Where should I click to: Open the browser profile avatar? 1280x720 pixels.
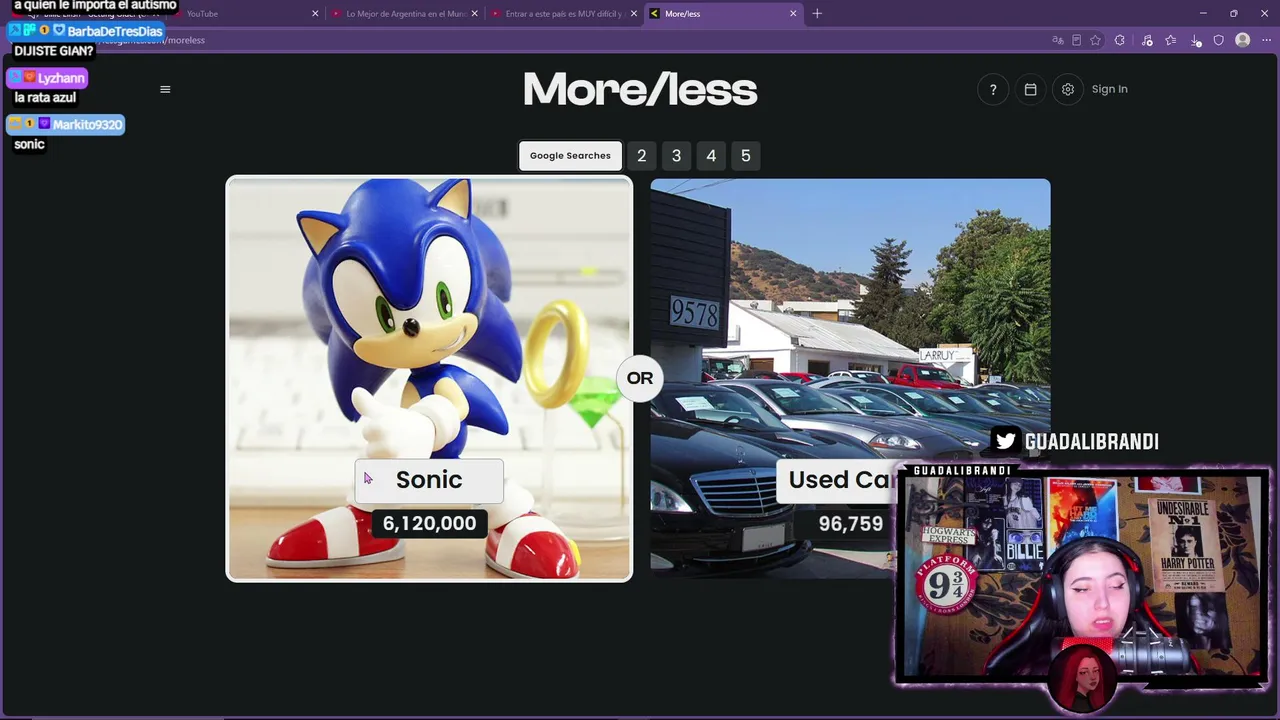pos(1243,40)
